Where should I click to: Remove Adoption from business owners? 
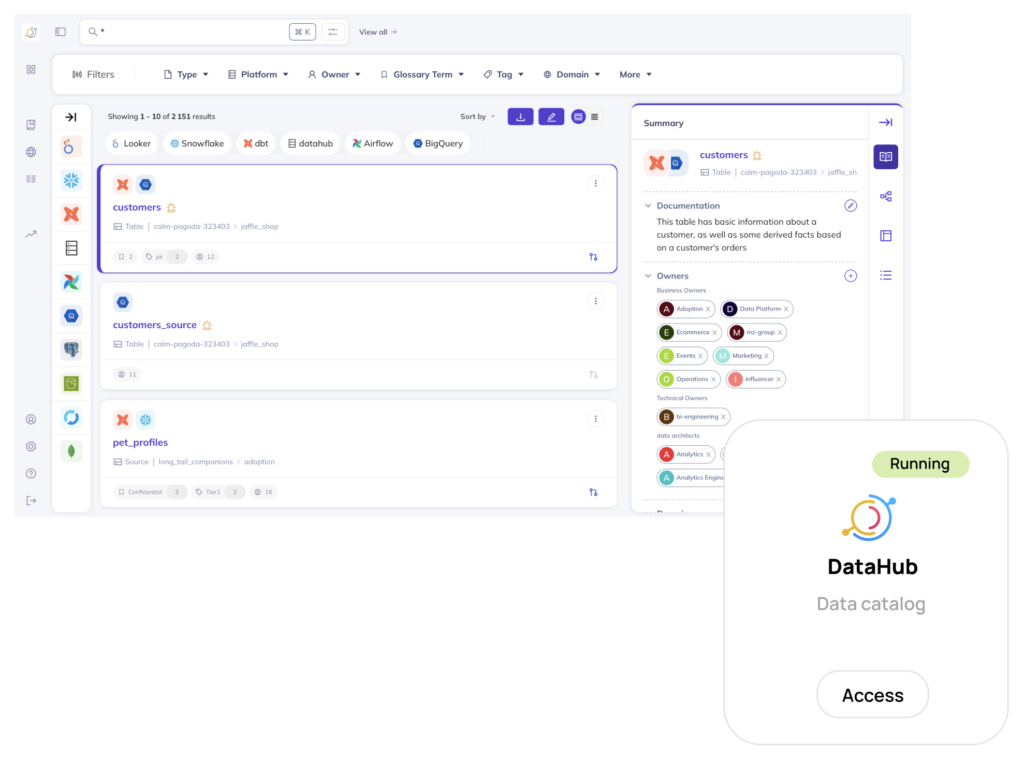click(707, 309)
